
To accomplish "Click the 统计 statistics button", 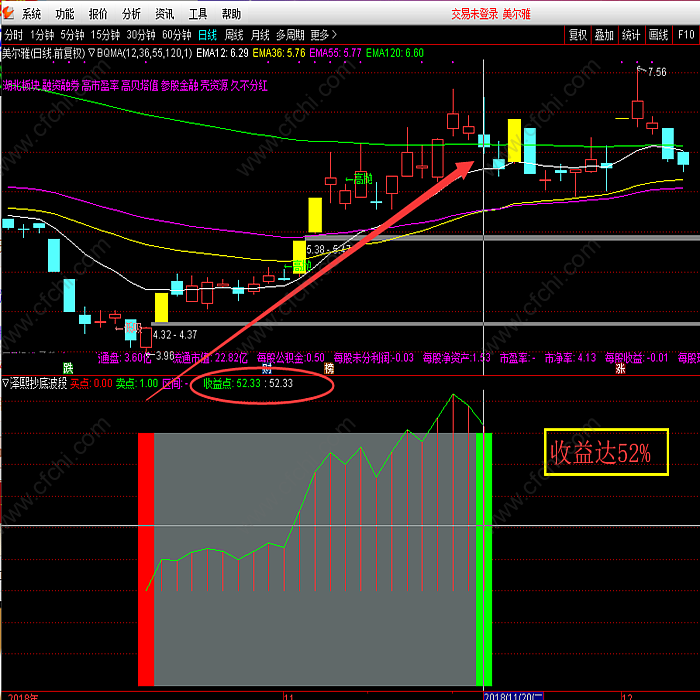I will [x=631, y=35].
